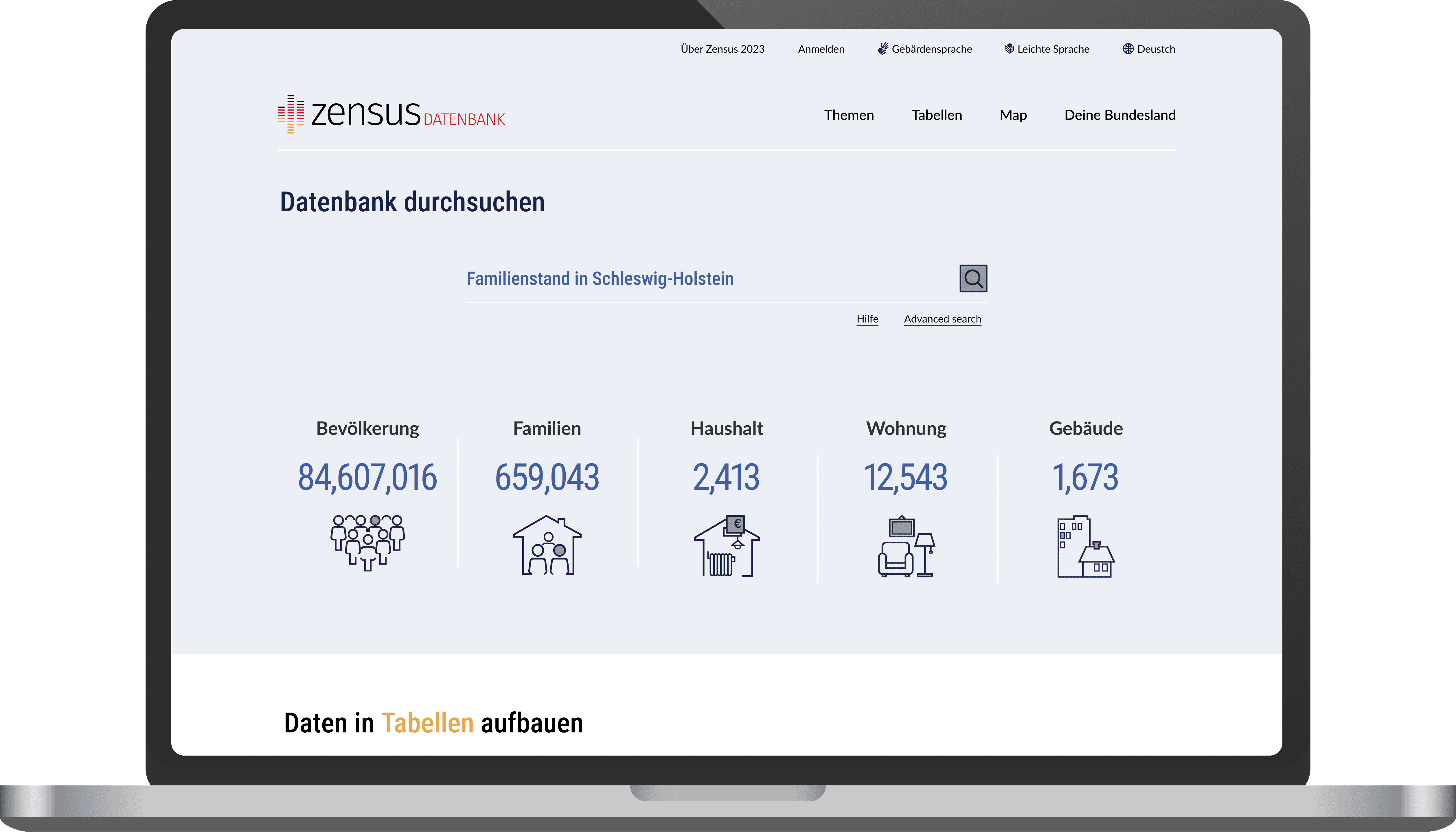Click the Anmelden link
Image resolution: width=1456 pixels, height=832 pixels.
[x=821, y=49]
